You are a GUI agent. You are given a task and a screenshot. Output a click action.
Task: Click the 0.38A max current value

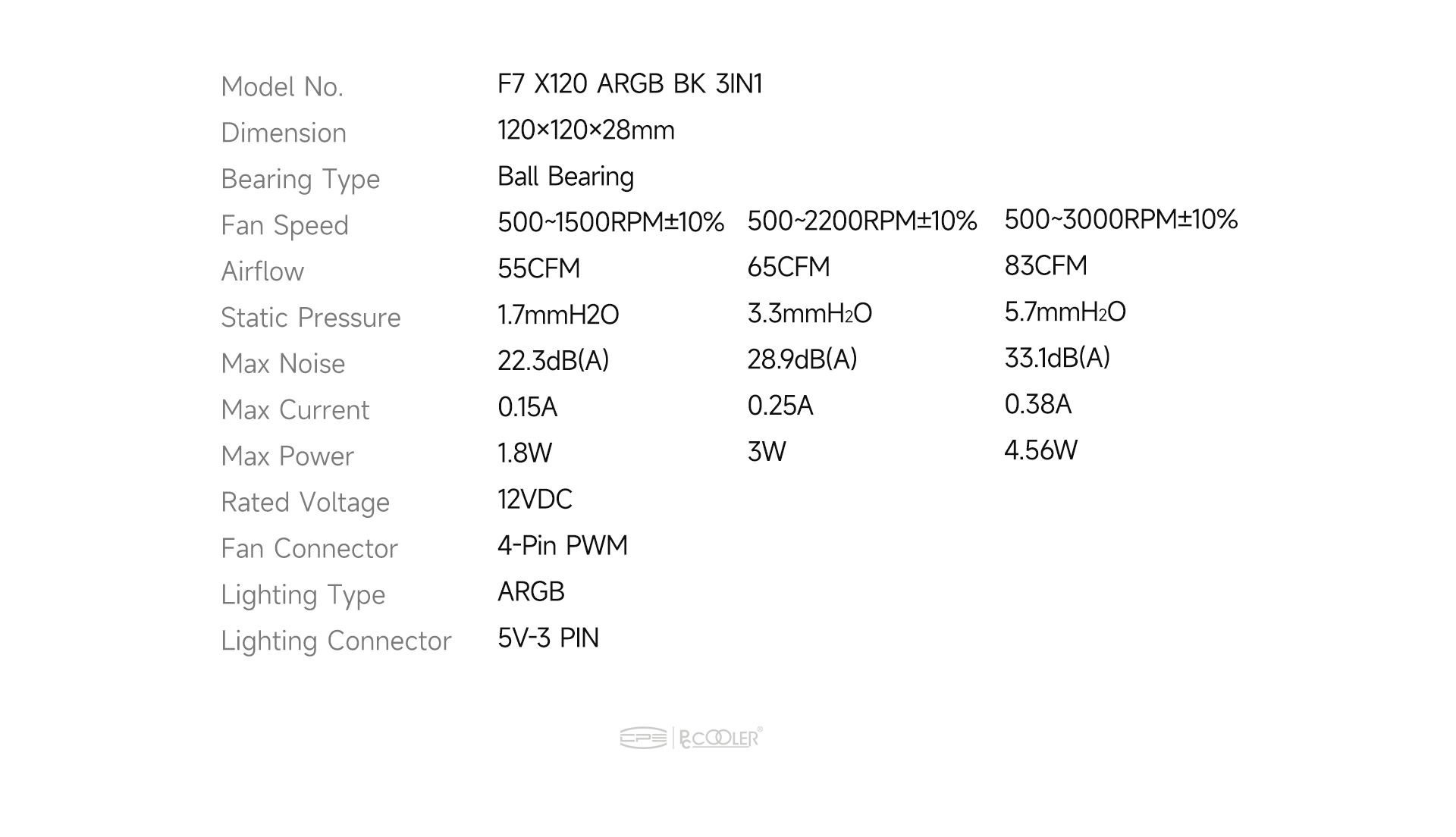(x=1037, y=404)
